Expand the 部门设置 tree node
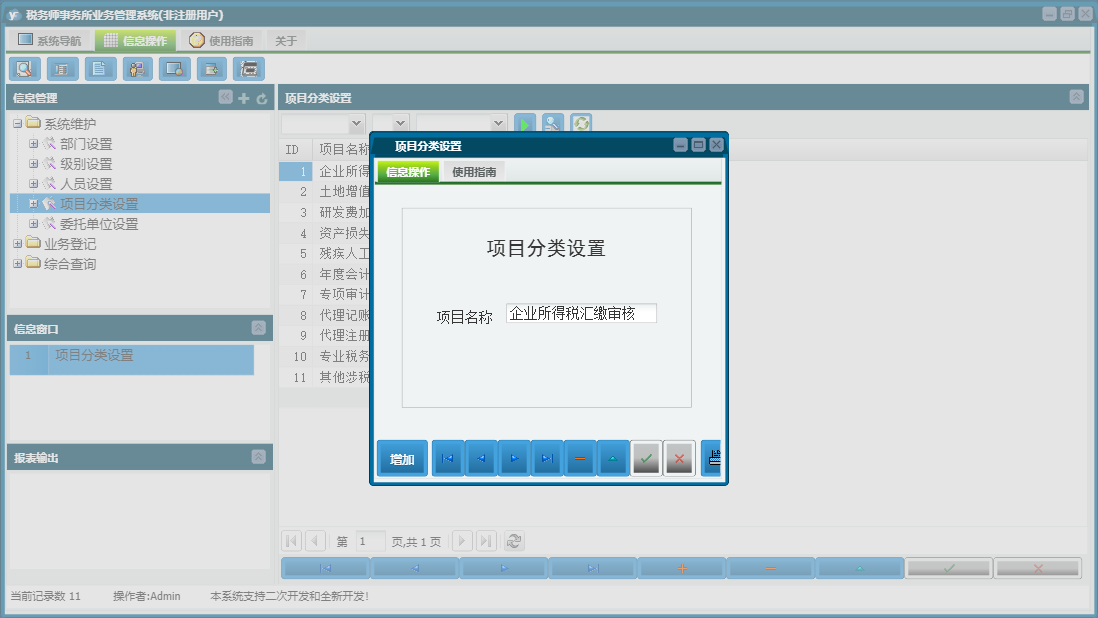This screenshot has width=1098, height=618. (x=33, y=143)
